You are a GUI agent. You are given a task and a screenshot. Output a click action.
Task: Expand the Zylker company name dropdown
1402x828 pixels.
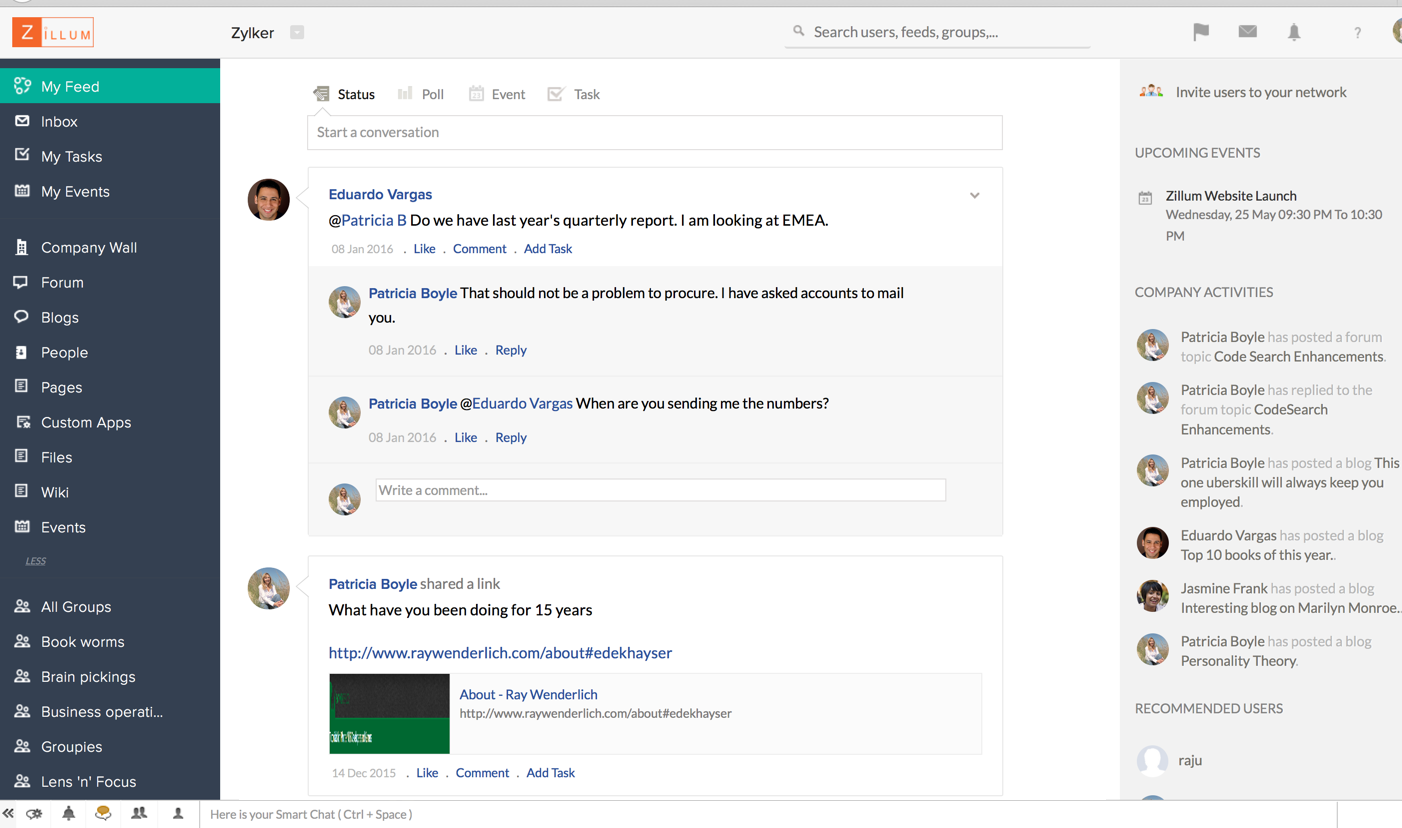pyautogui.click(x=296, y=31)
